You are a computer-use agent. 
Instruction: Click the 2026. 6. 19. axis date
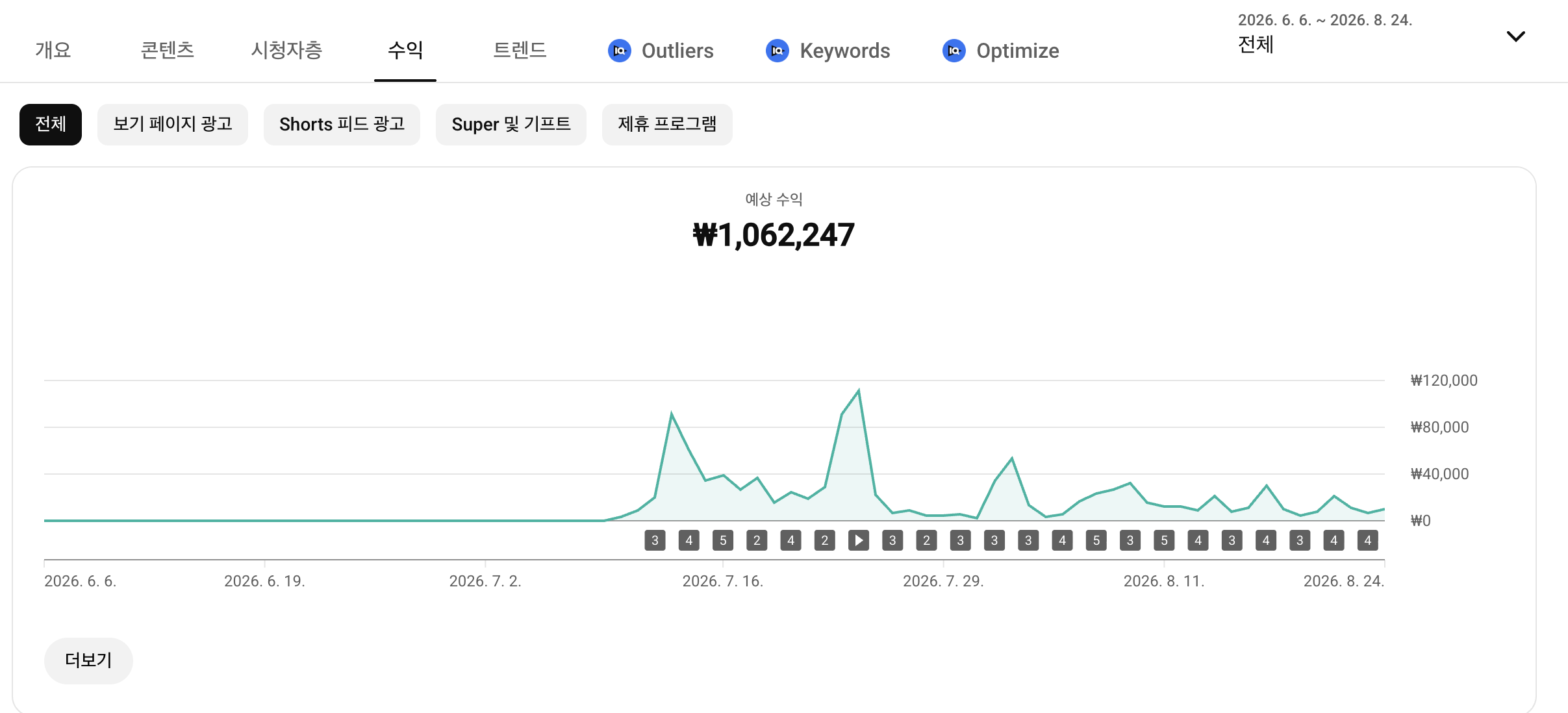coord(264,581)
